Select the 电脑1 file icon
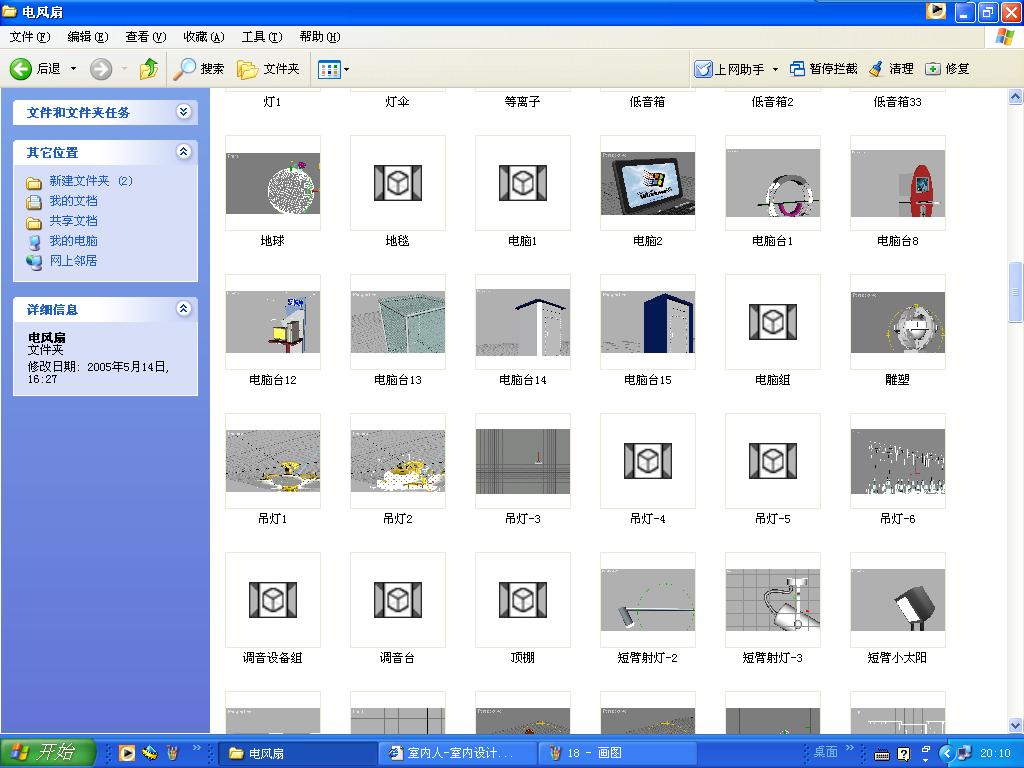The height and width of the screenshot is (768, 1024). tap(522, 183)
